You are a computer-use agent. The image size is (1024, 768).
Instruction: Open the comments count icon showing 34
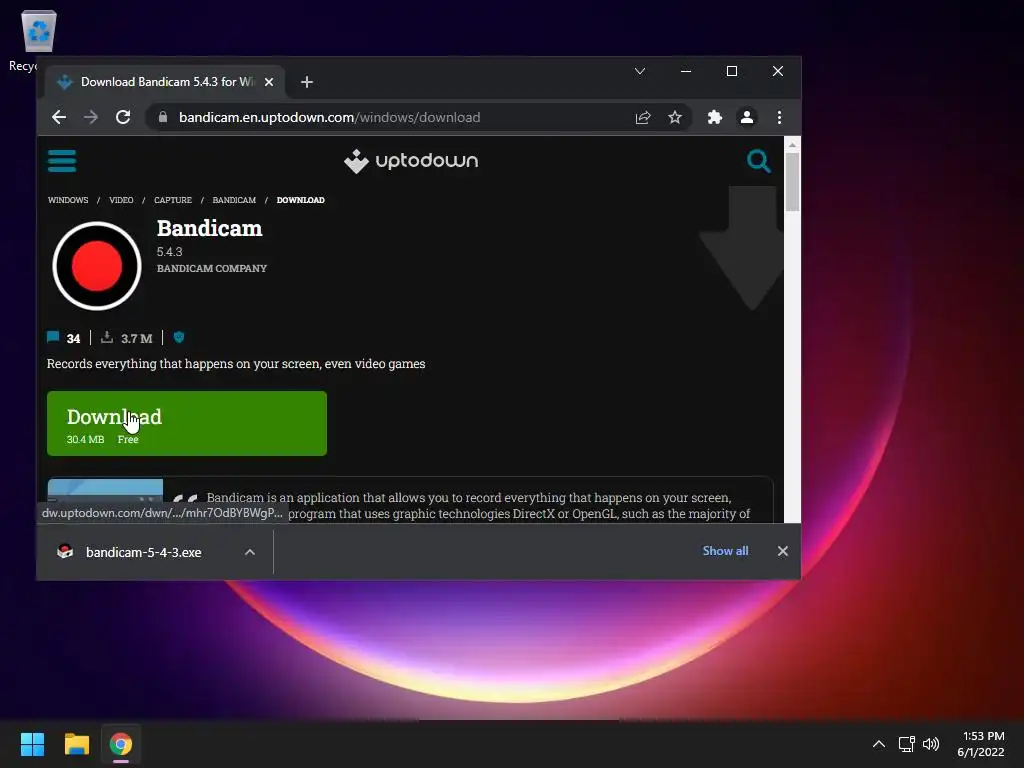pyautogui.click(x=53, y=338)
